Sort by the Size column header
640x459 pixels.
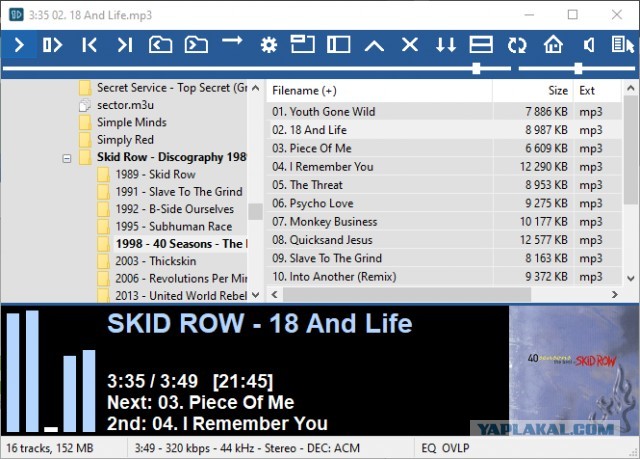click(533, 91)
